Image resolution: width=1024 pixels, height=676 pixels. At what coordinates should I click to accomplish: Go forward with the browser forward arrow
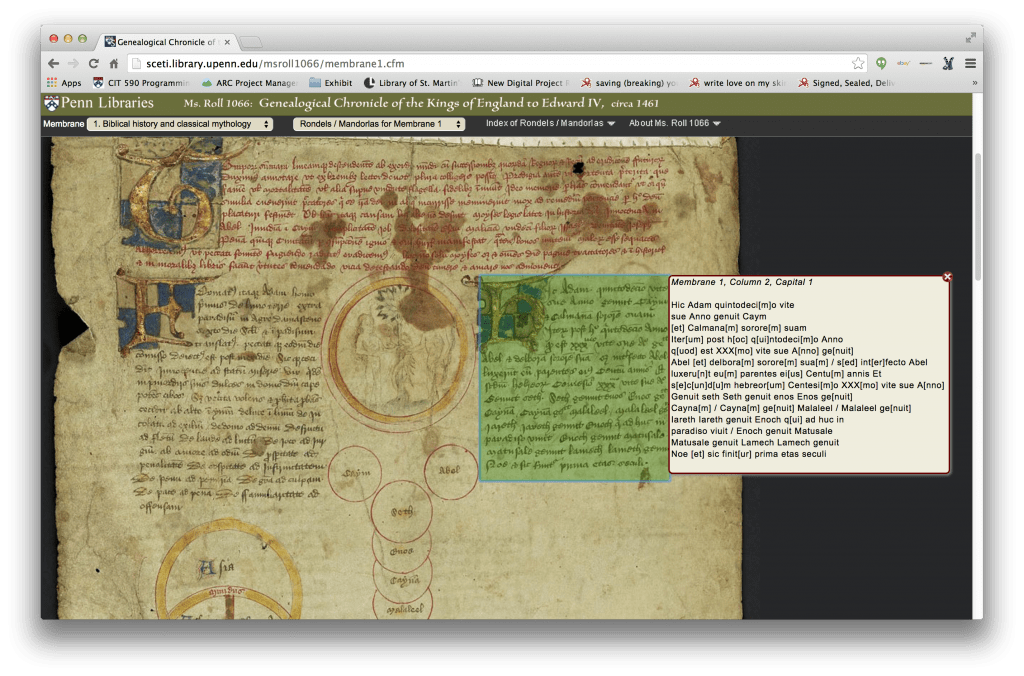coord(73,63)
